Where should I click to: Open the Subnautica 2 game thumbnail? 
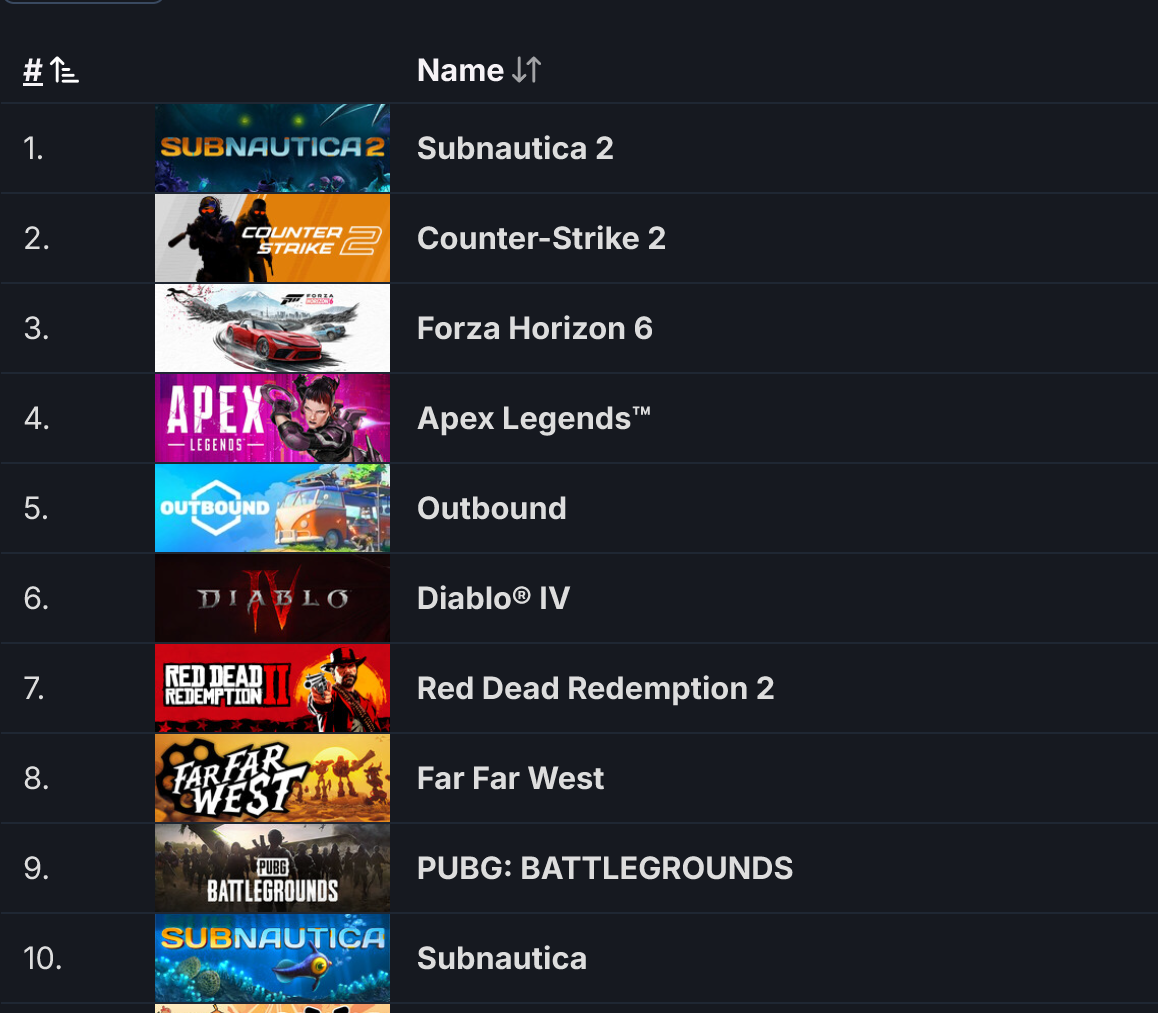(x=273, y=148)
